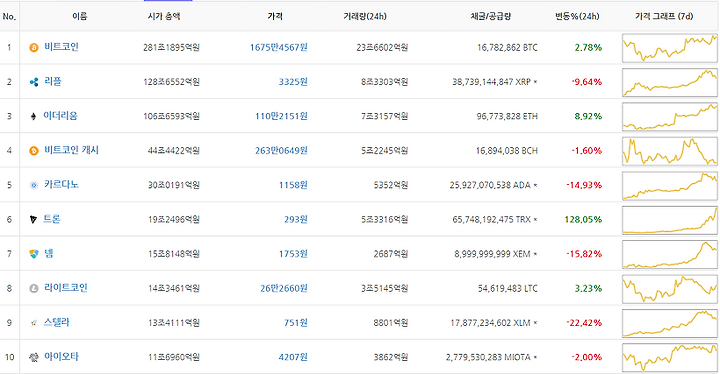Open the 비트코인 캐시 coin page
Image resolution: width=720 pixels, height=374 pixels.
coord(71,150)
